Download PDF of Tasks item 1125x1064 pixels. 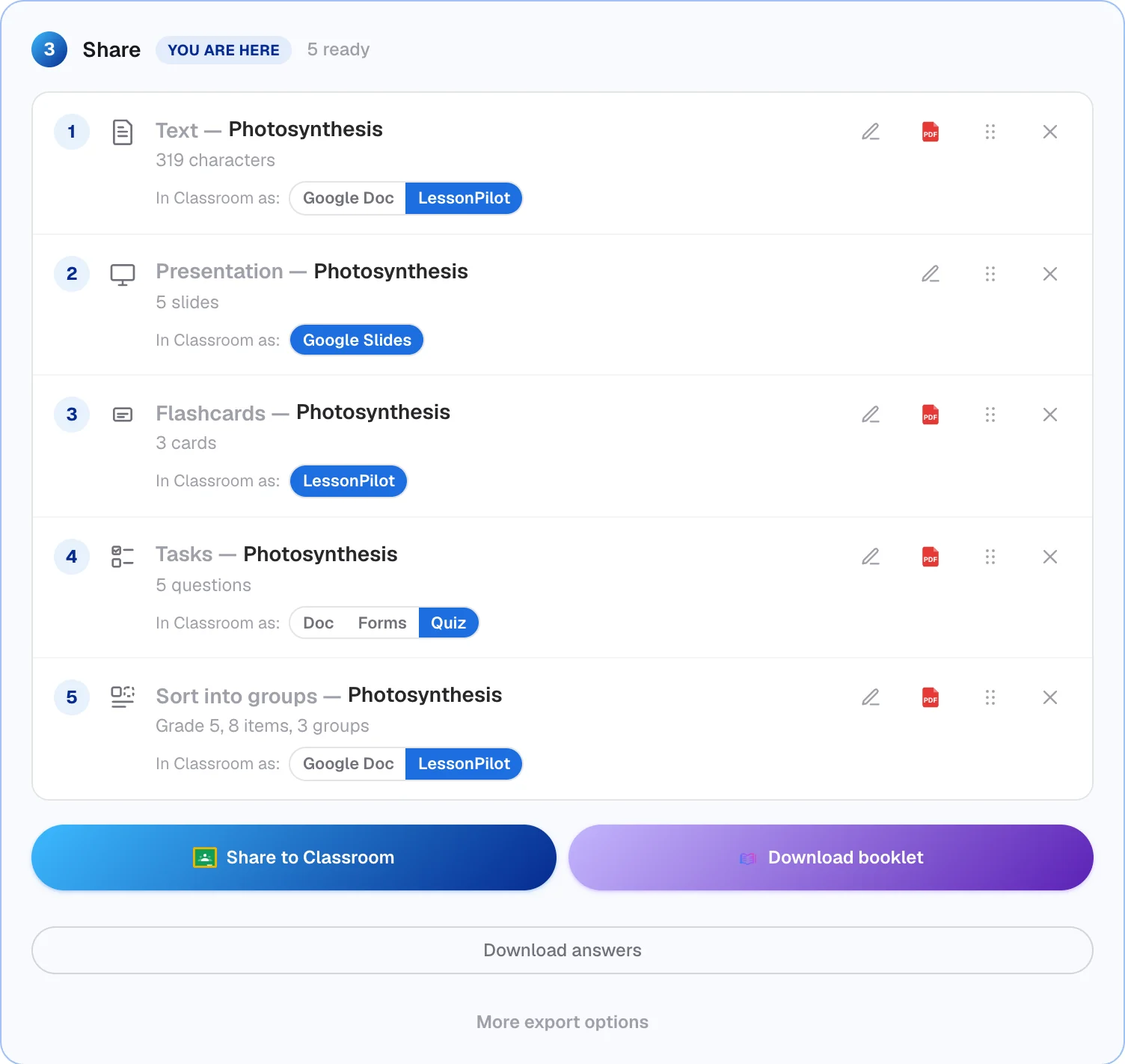coord(931,557)
